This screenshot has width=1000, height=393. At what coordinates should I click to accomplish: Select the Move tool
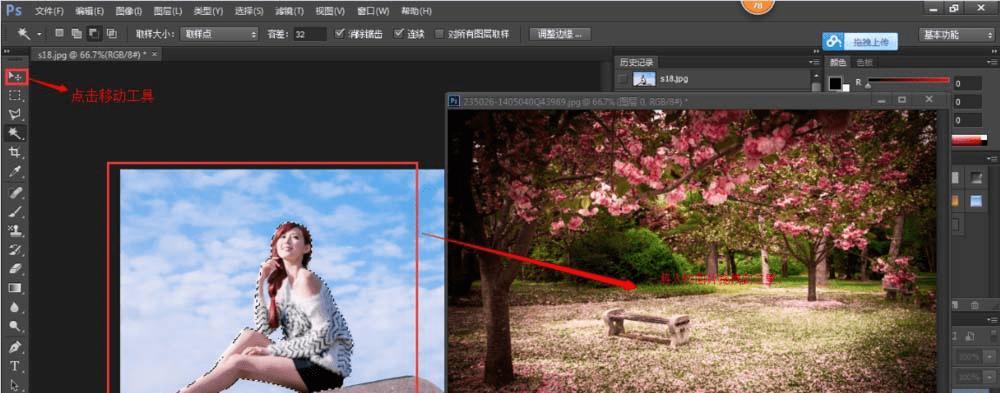click(16, 77)
